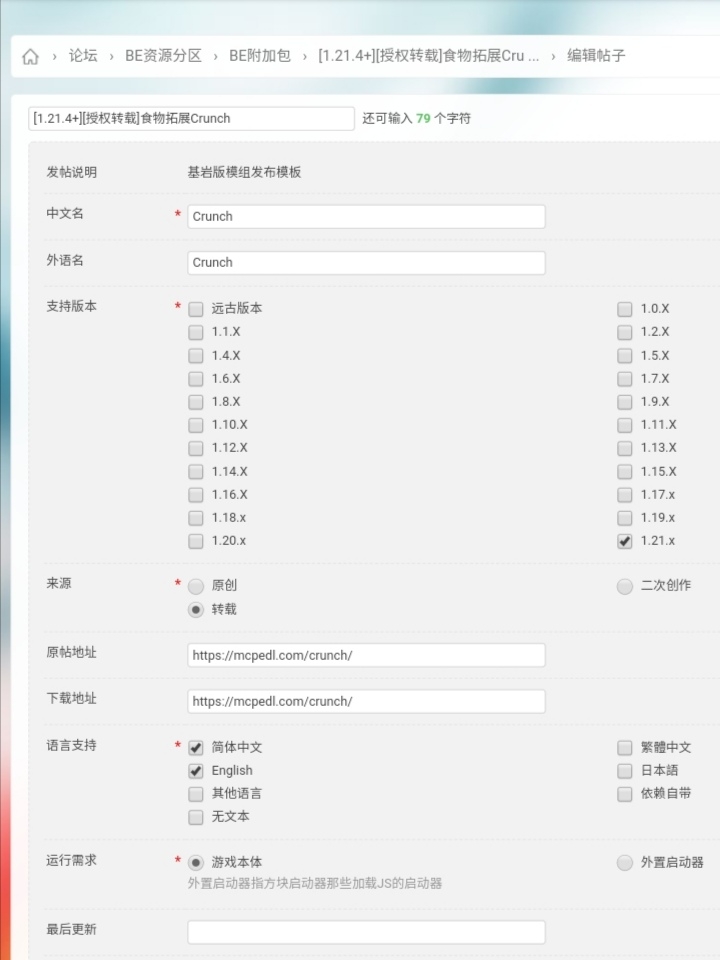
Task: Check the 1.5.X version checkbox
Action: [x=624, y=356]
